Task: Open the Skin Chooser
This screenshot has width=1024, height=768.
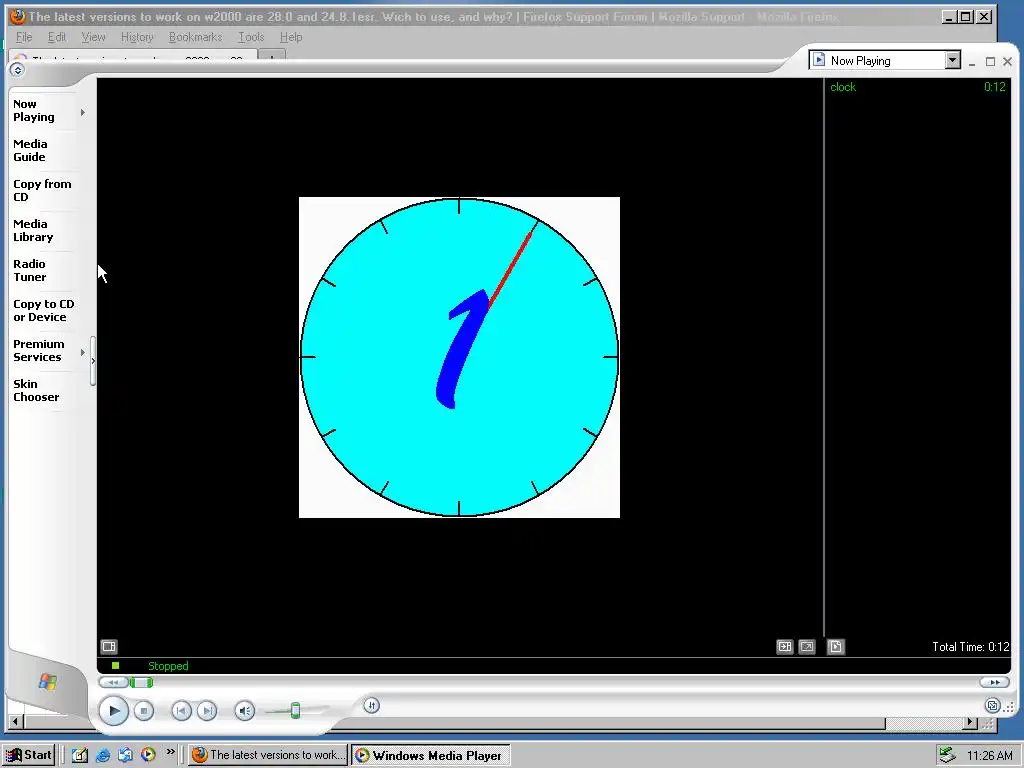Action: (36, 391)
